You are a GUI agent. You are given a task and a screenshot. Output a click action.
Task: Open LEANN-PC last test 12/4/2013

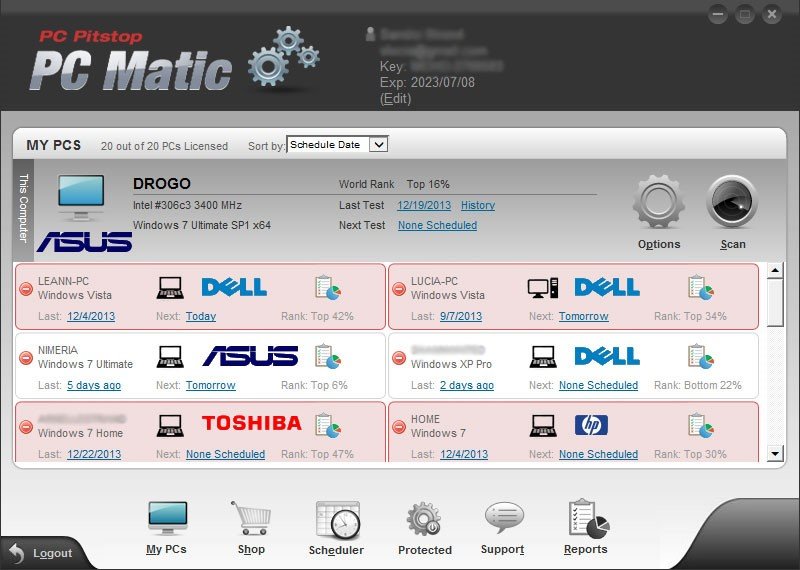91,316
